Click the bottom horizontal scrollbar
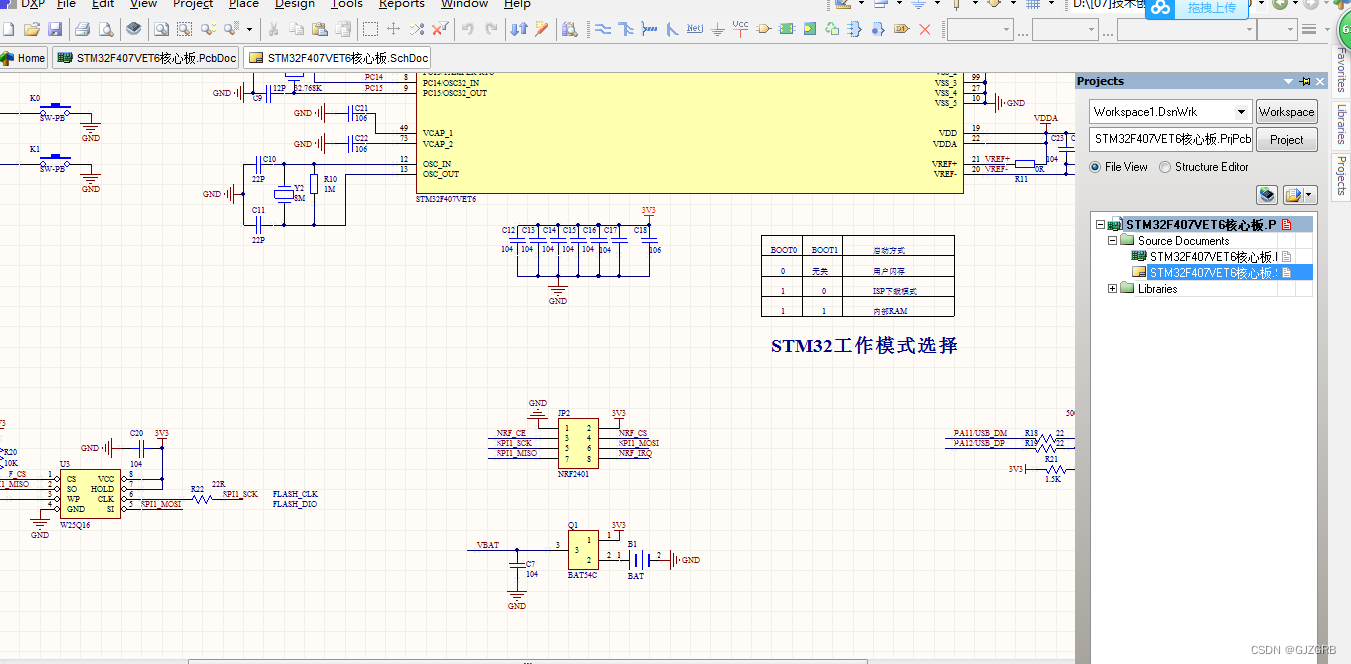1351x664 pixels. click(530, 660)
